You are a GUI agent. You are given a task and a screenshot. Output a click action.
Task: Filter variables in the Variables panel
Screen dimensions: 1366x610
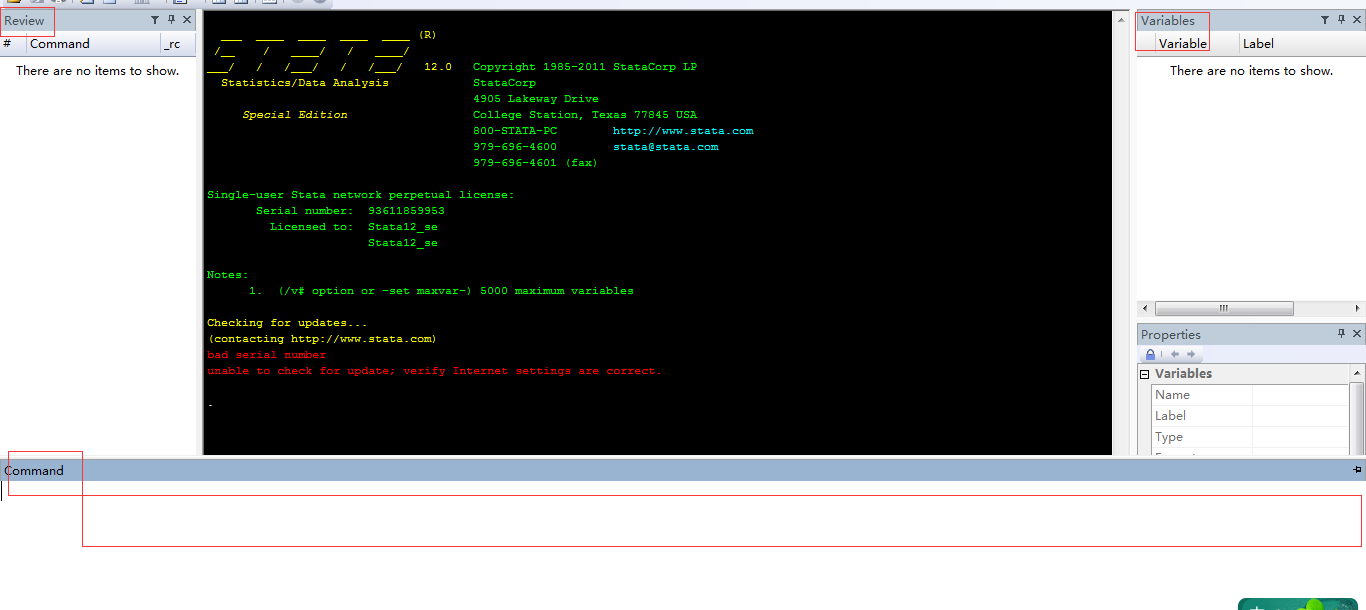[1325, 20]
